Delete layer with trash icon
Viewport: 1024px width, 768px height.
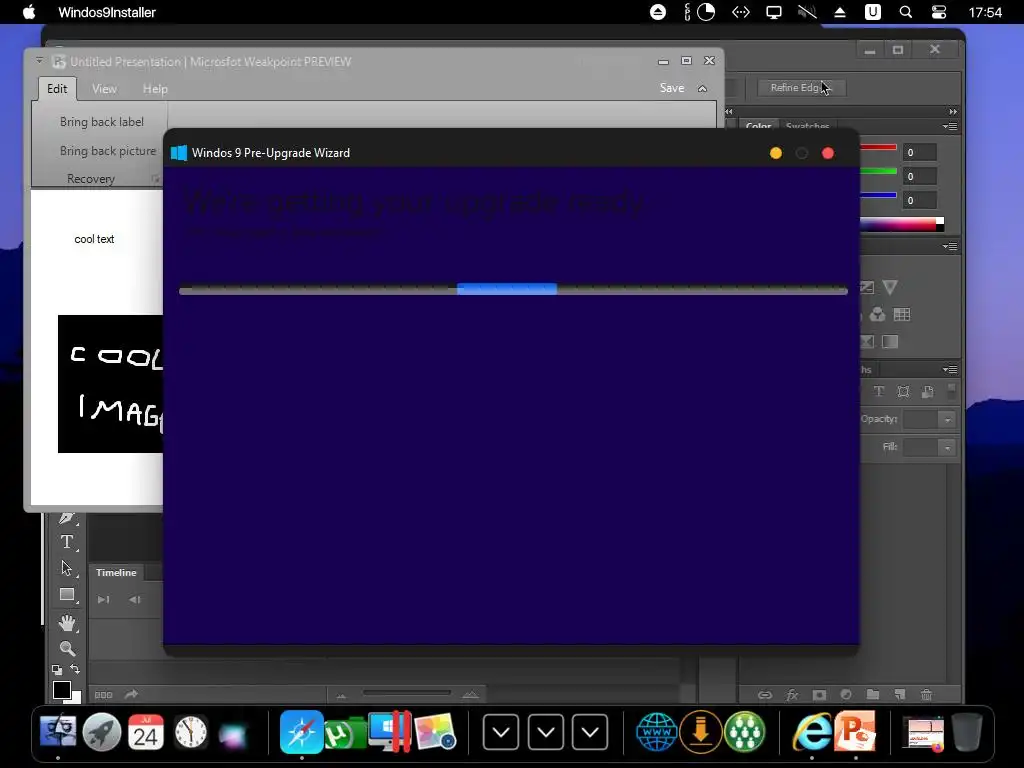(x=926, y=695)
